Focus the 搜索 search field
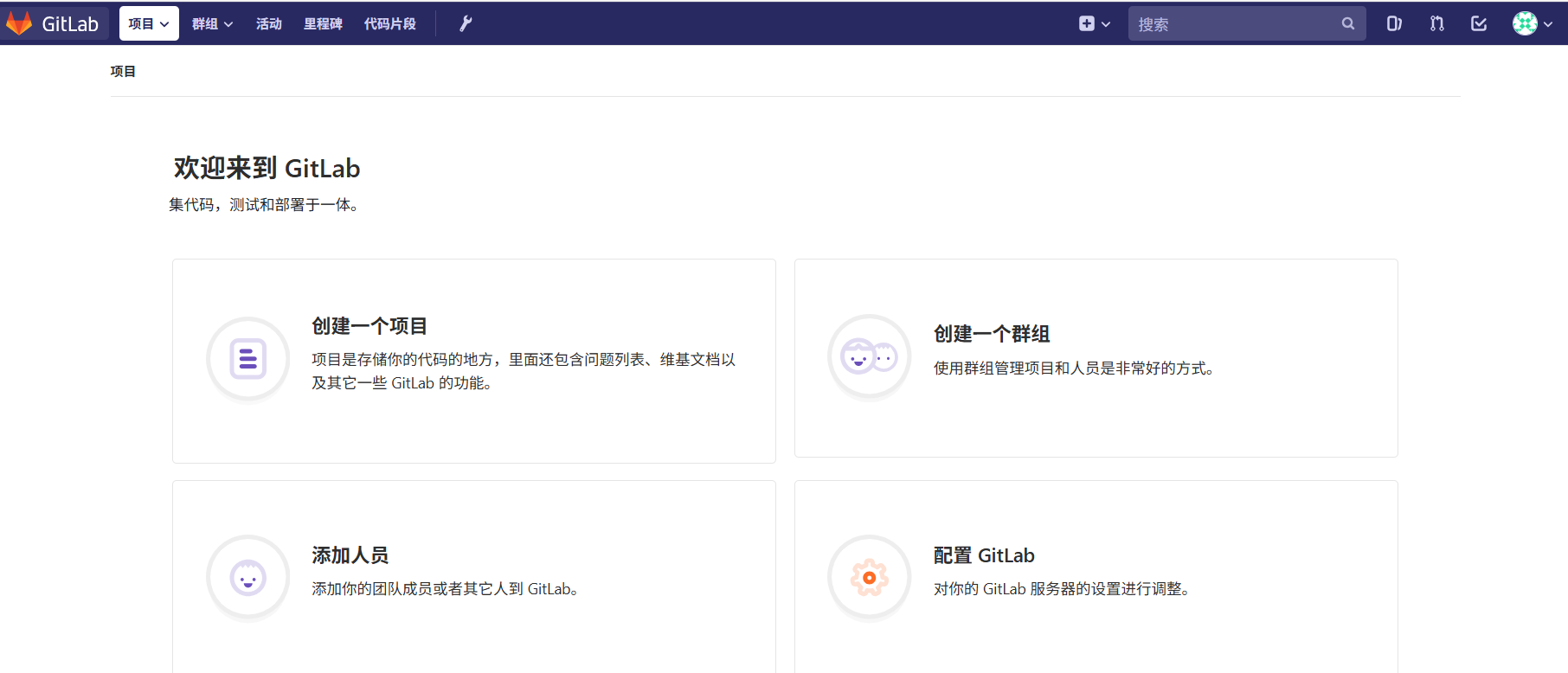 (1246, 23)
